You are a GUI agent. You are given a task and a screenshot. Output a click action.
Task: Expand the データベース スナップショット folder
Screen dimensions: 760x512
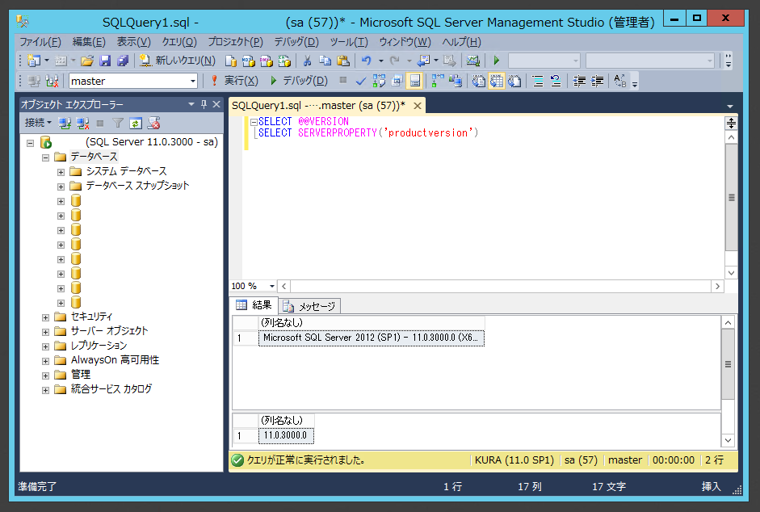coord(61,187)
